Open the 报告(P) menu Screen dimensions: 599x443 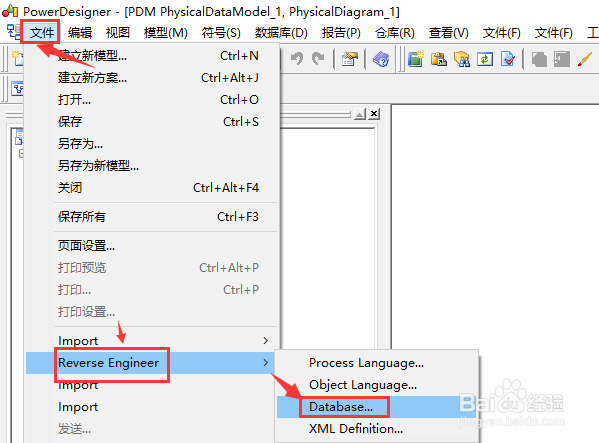(341, 33)
